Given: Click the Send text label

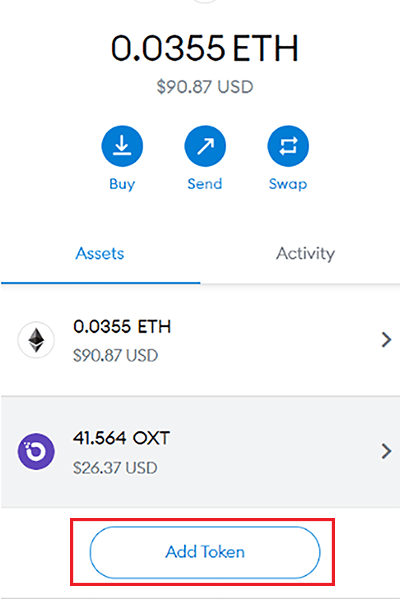Looking at the screenshot, I should 205,184.
